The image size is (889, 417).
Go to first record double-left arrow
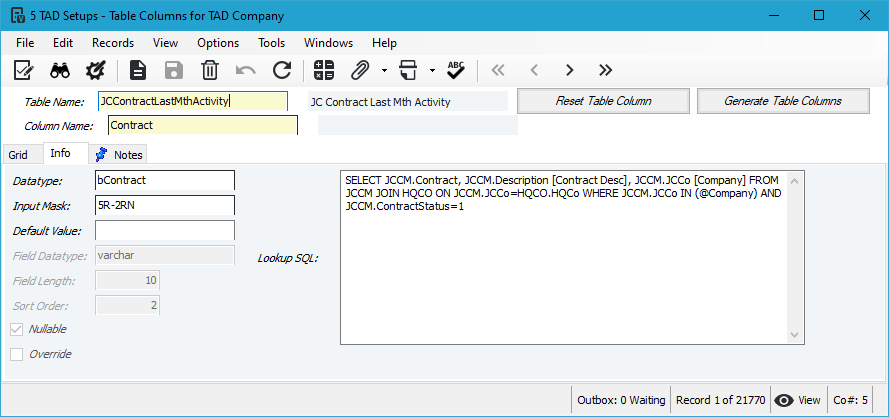click(x=498, y=70)
